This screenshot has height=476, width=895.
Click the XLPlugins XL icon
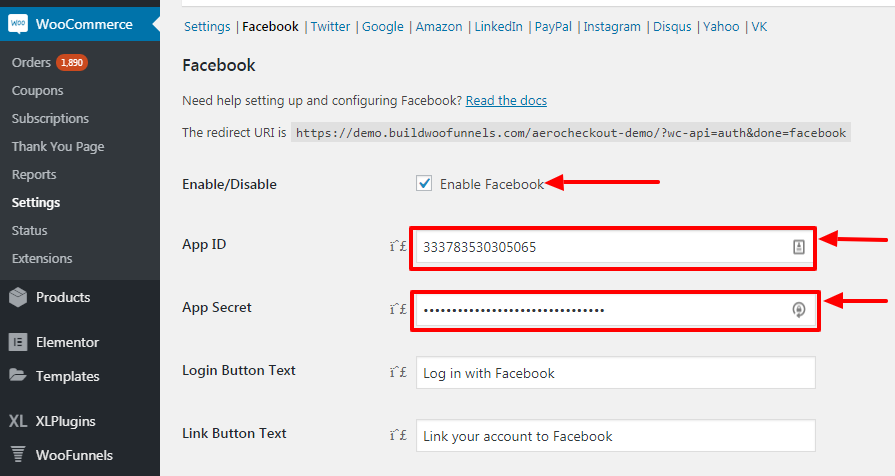point(18,421)
